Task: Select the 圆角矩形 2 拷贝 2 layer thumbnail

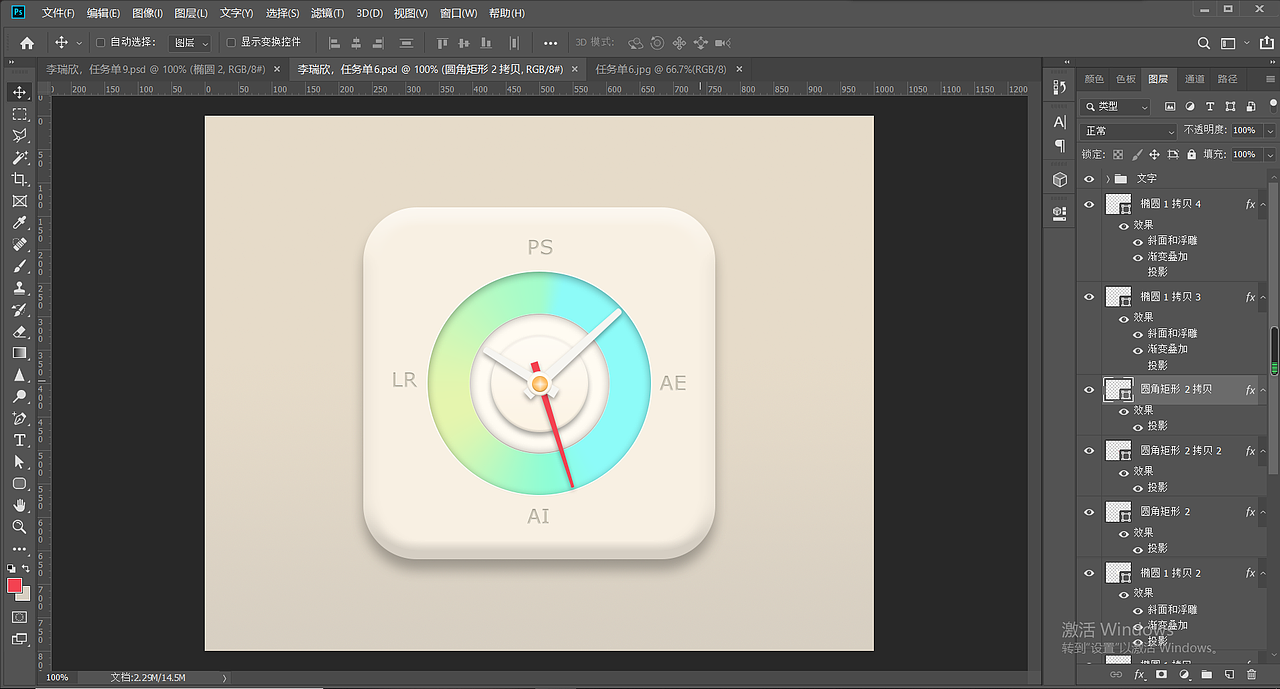Action: pyautogui.click(x=1118, y=451)
